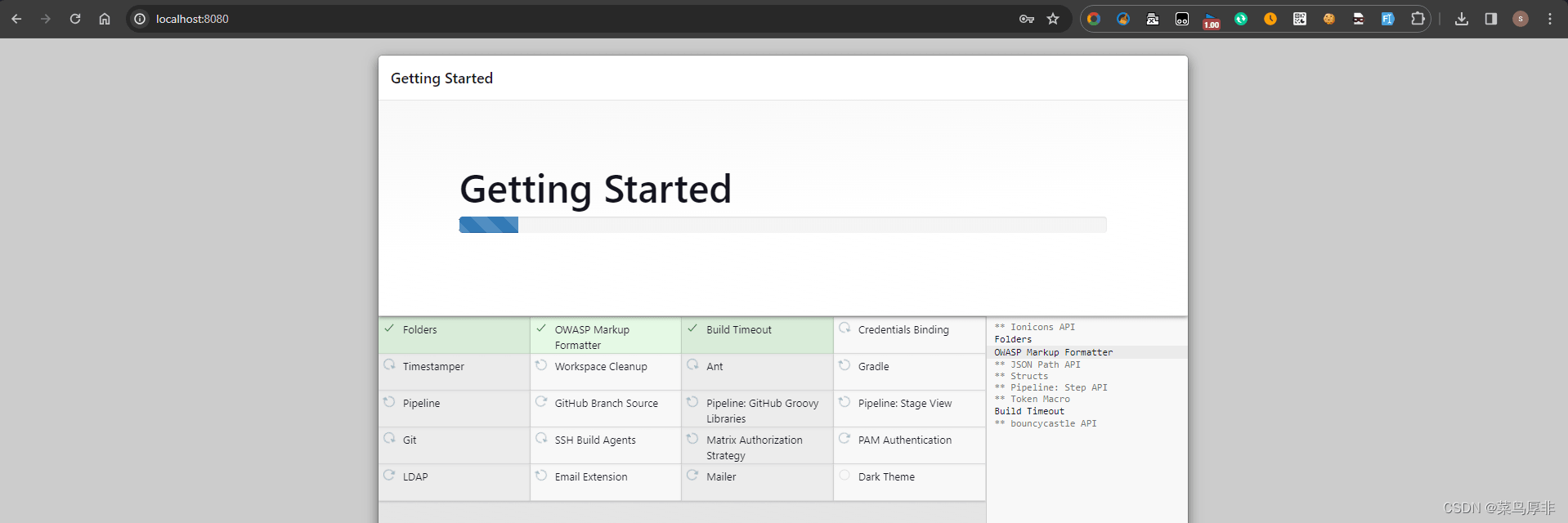Go back using the browser back arrow
1568x523 pixels.
(x=16, y=19)
